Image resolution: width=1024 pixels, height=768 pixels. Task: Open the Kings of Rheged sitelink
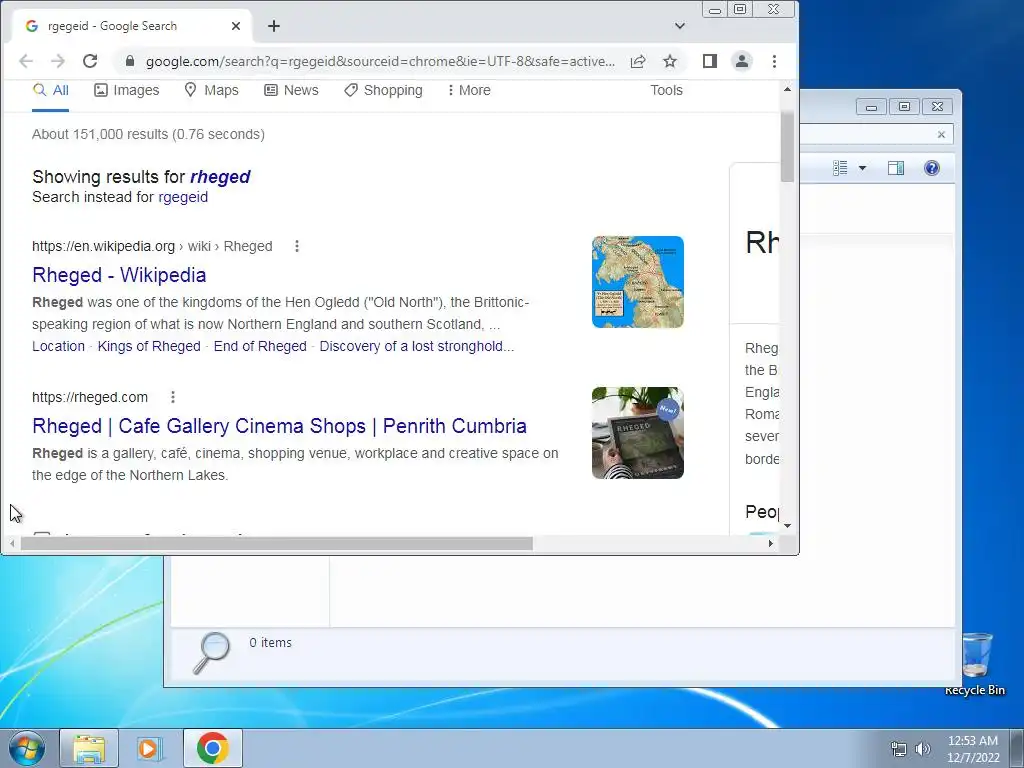pos(149,346)
